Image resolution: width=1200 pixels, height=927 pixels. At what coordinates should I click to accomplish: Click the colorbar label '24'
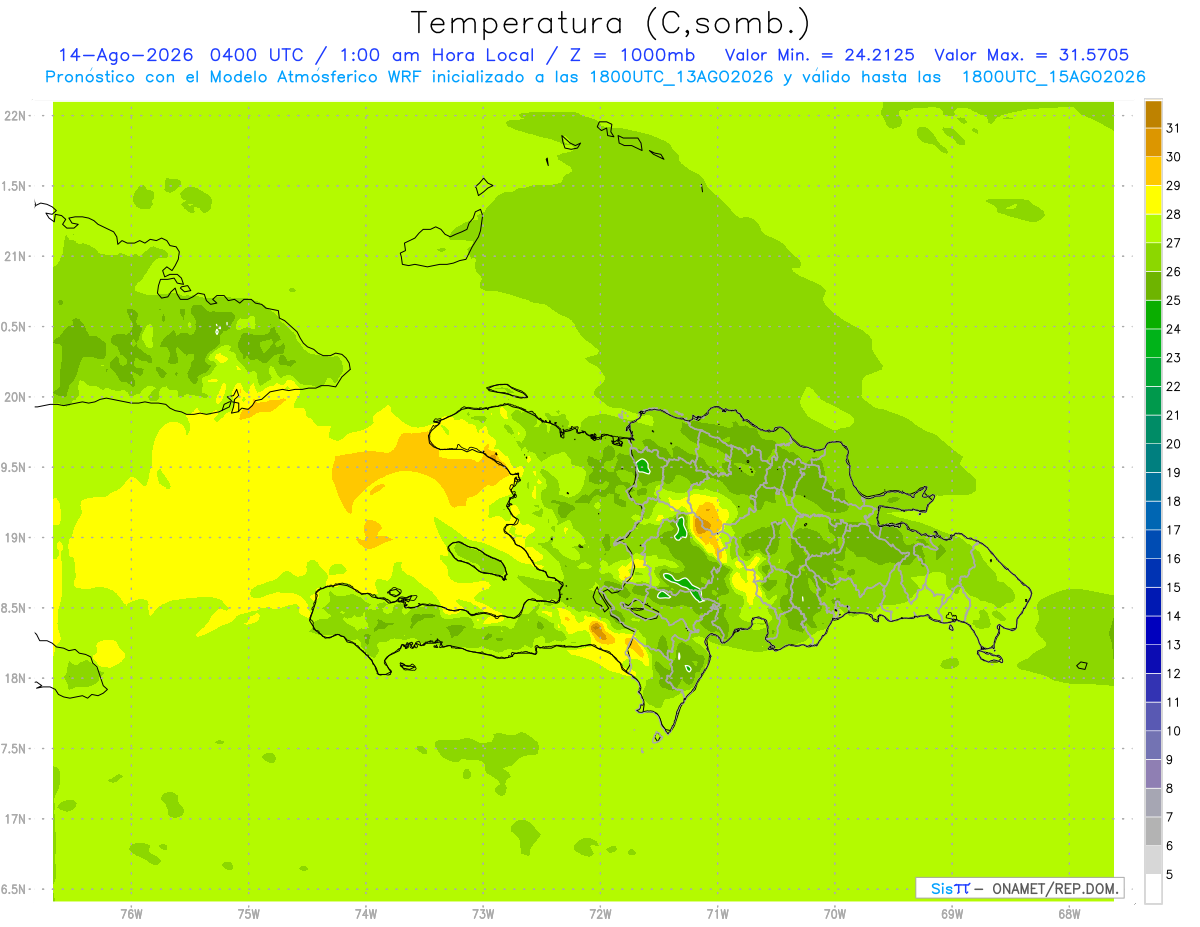1174,329
